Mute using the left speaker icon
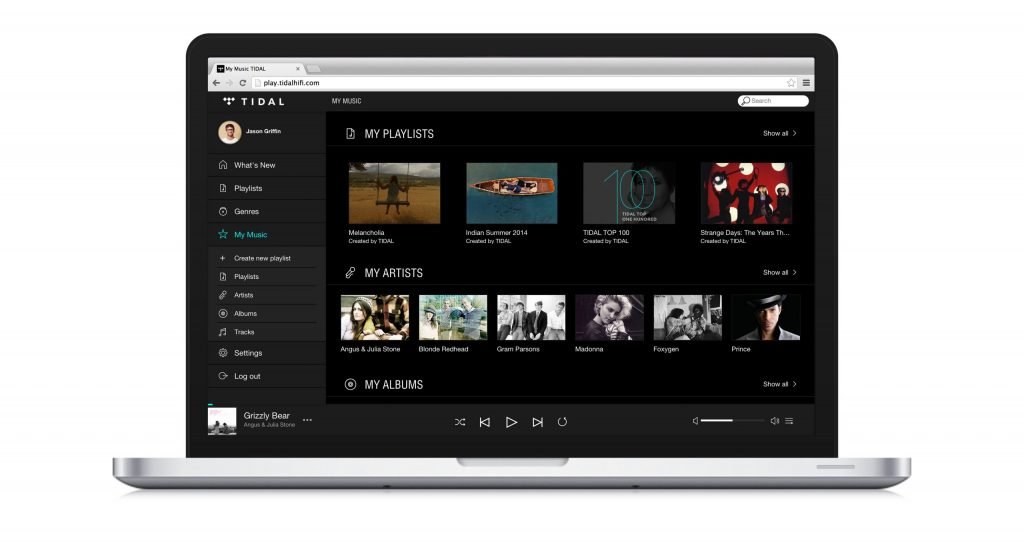This screenshot has height=542, width=1024. (x=695, y=421)
